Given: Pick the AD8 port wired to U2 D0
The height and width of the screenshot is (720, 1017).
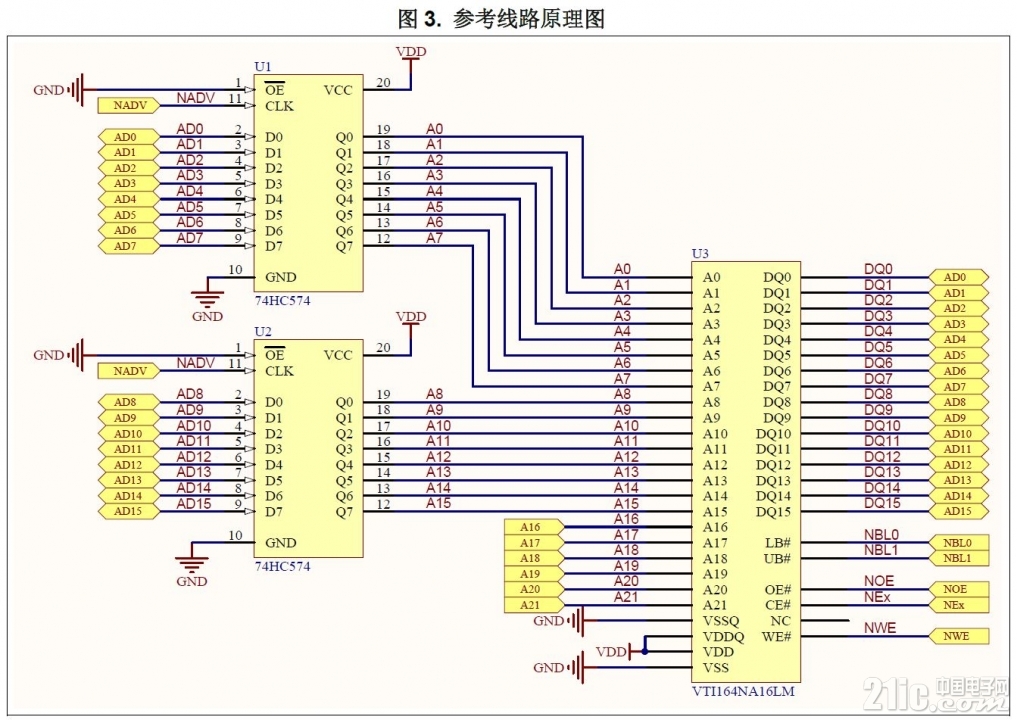Looking at the screenshot, I should point(128,402).
